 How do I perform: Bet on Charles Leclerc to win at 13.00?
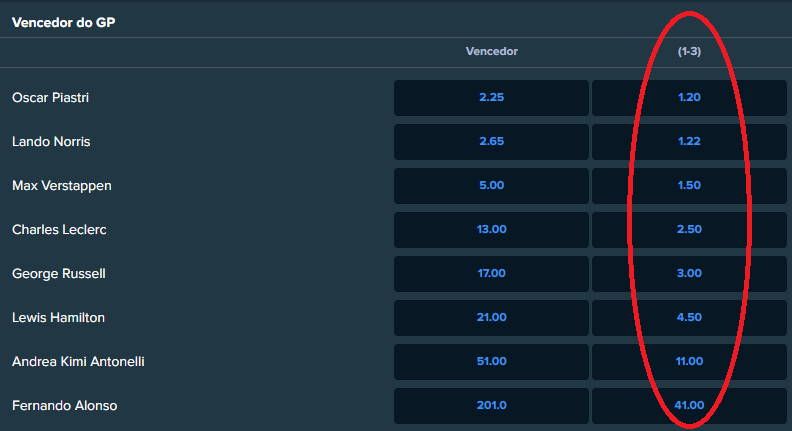pos(491,229)
